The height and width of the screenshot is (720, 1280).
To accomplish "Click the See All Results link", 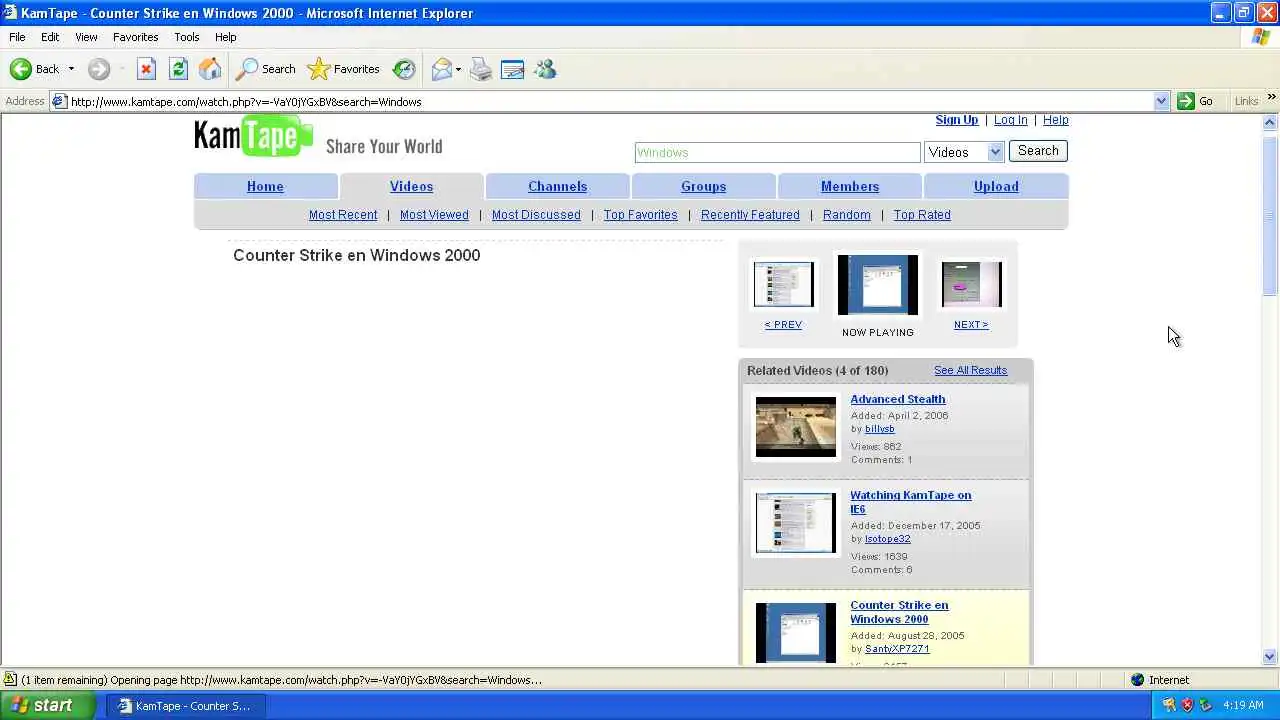I will coord(970,370).
